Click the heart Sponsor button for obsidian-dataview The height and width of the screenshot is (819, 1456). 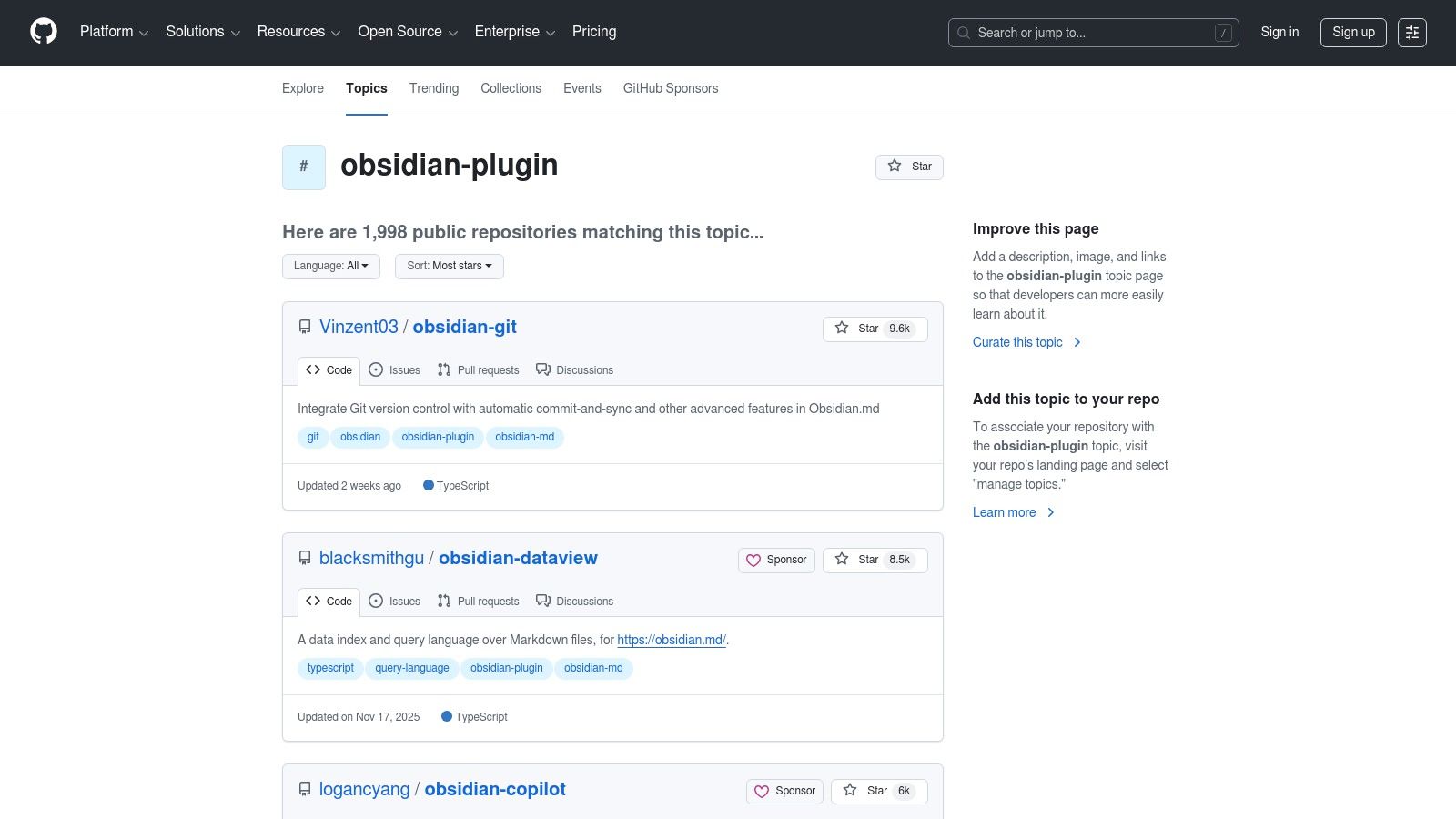776,561
